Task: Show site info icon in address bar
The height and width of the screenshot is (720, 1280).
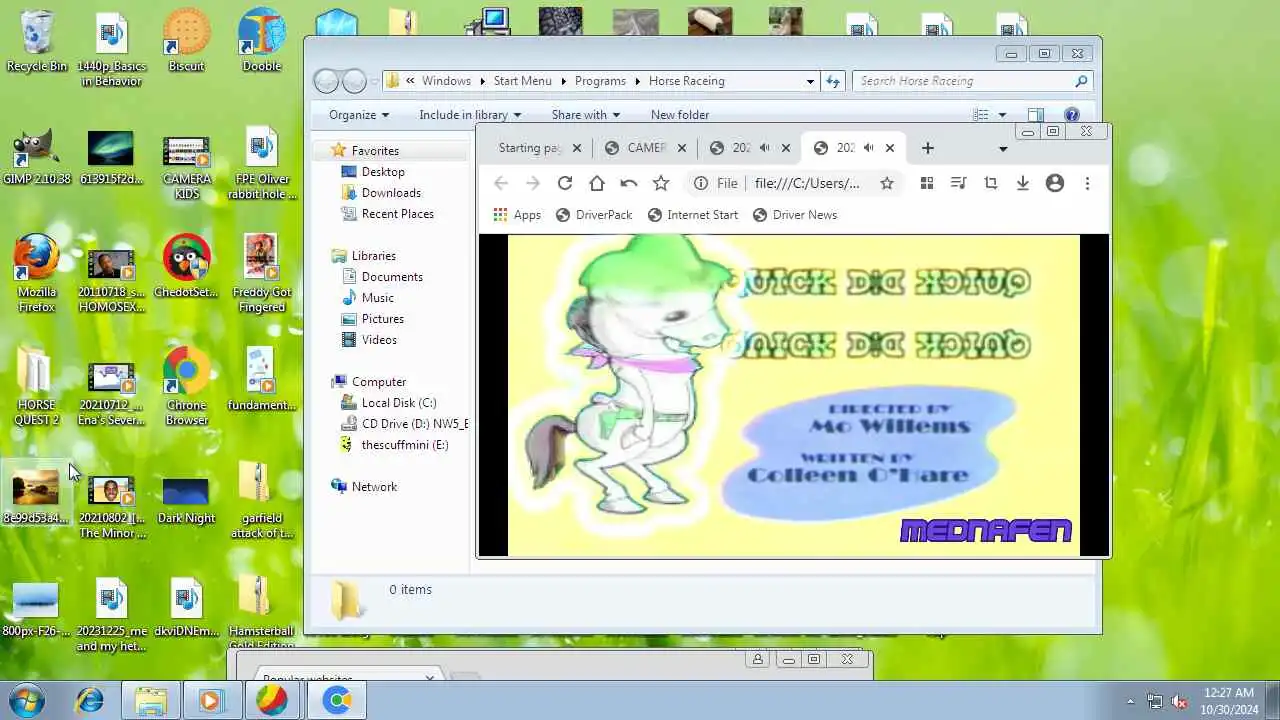Action: pyautogui.click(x=701, y=183)
